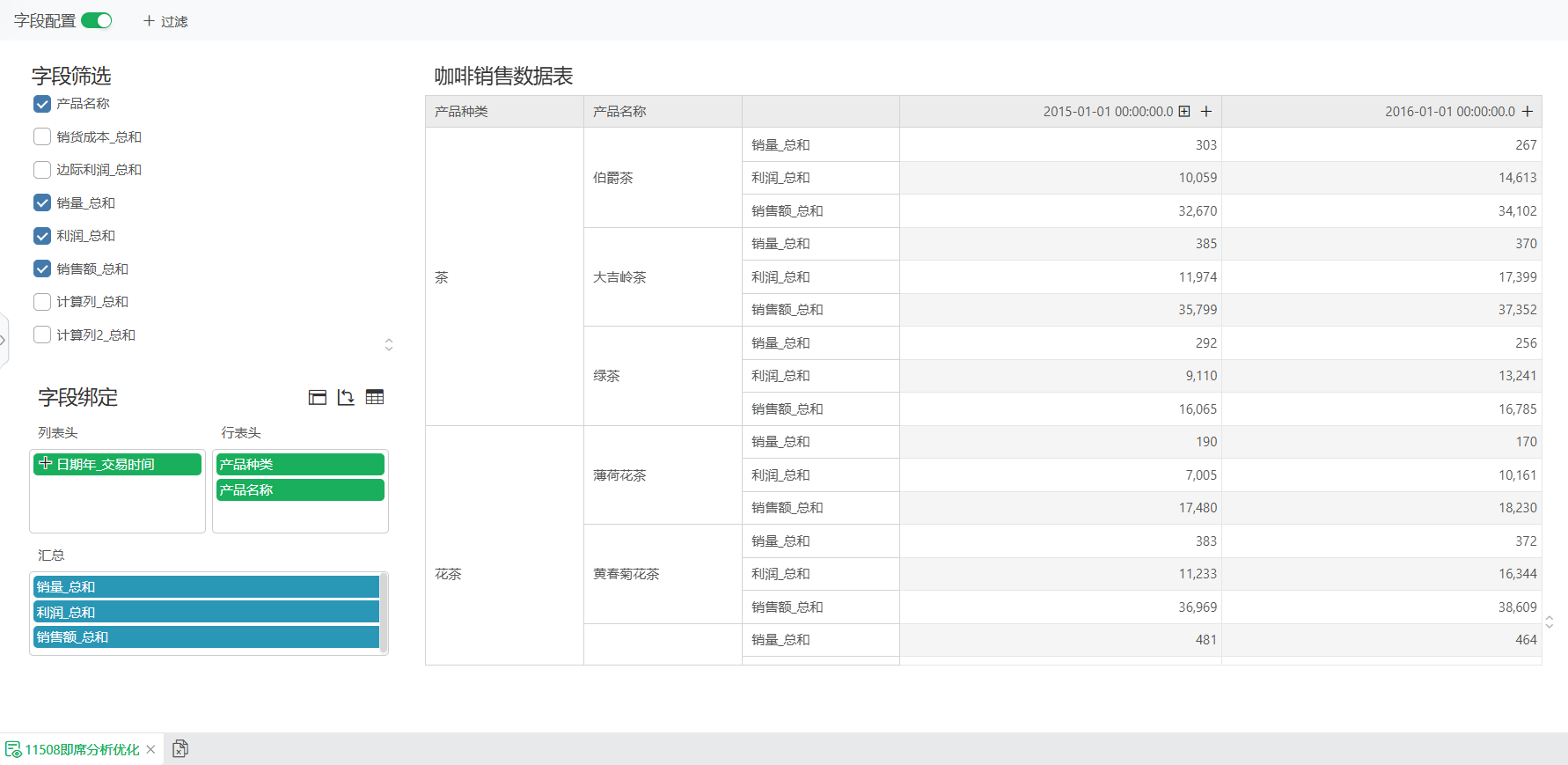Check the 销货成本_总和 checkbox
This screenshot has height=765, width=1568.
pyautogui.click(x=42, y=136)
